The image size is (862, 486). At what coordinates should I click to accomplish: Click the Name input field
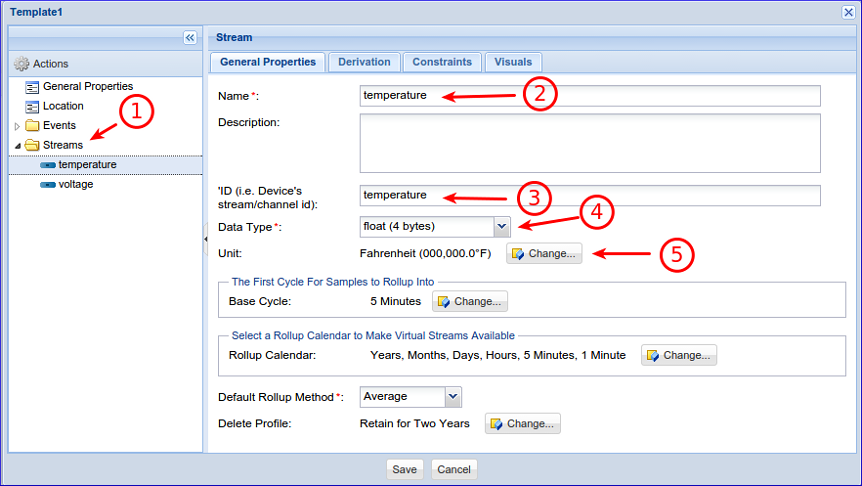point(589,96)
